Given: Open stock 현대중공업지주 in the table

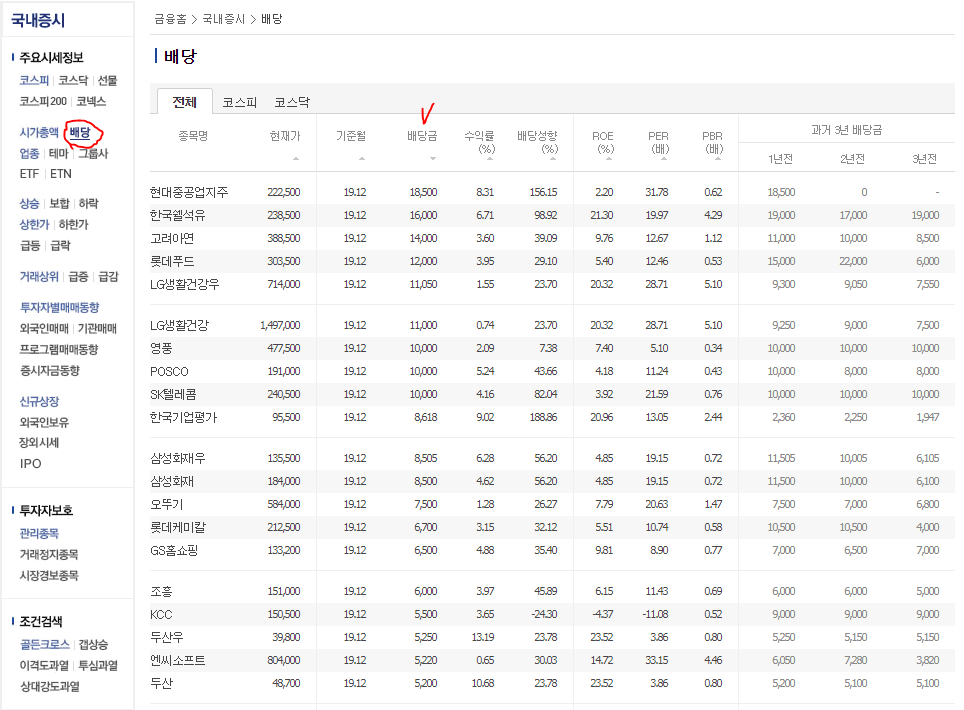Looking at the screenshot, I should (189, 192).
